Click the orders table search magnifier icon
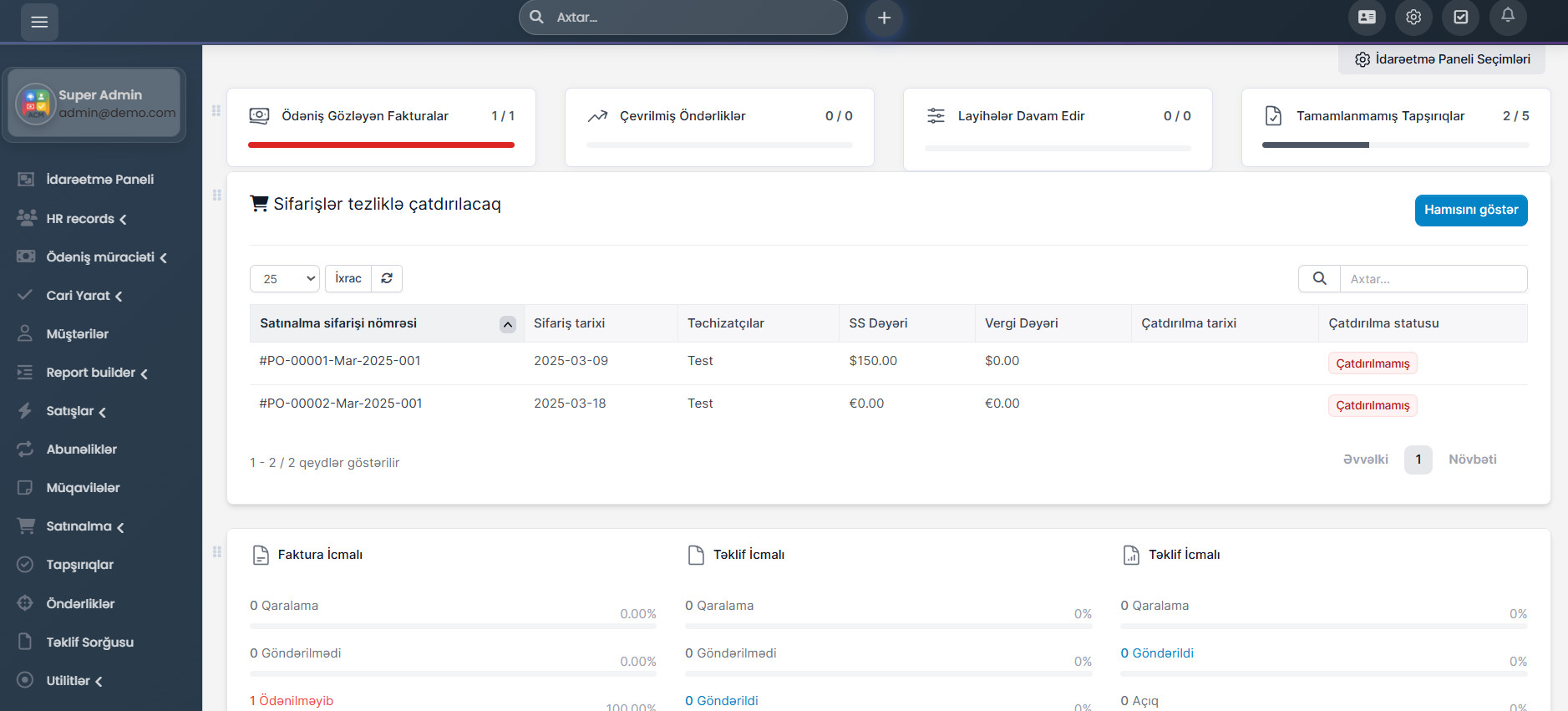The width and height of the screenshot is (1568, 711). [1319, 278]
